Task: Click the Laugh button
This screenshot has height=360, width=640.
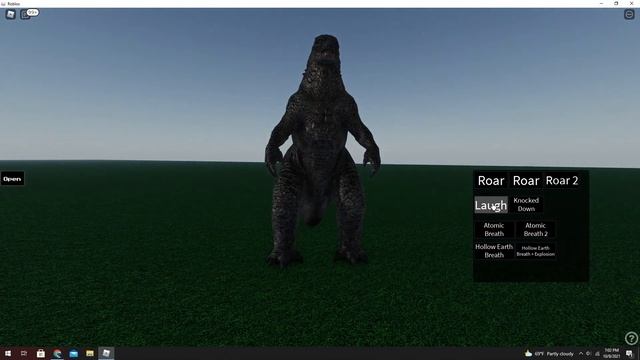Action: (491, 205)
